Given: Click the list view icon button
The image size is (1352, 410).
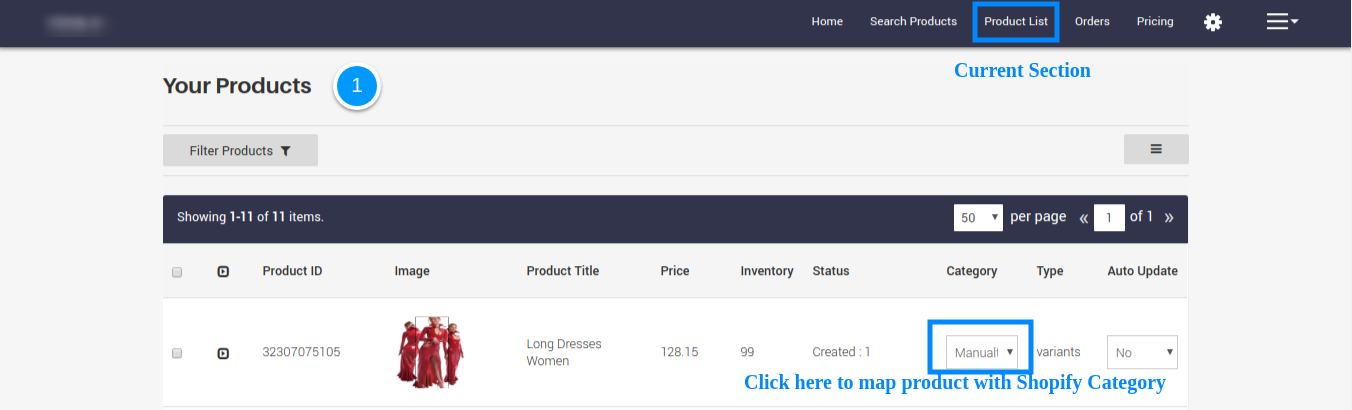Looking at the screenshot, I should click(x=1156, y=149).
